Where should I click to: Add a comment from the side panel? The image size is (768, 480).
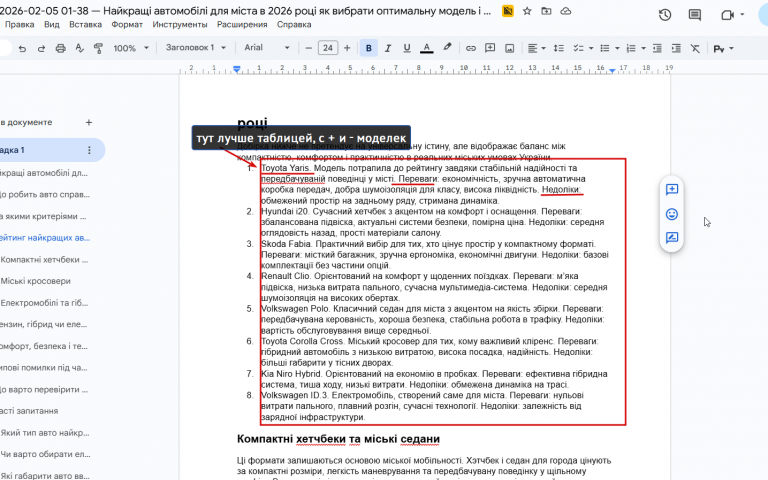tap(672, 190)
